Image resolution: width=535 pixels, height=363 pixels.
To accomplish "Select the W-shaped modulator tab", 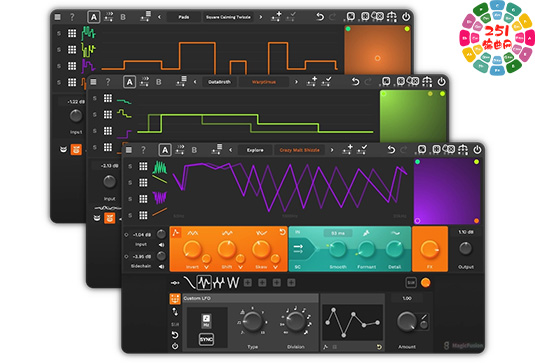I will pyautogui.click(x=233, y=282).
